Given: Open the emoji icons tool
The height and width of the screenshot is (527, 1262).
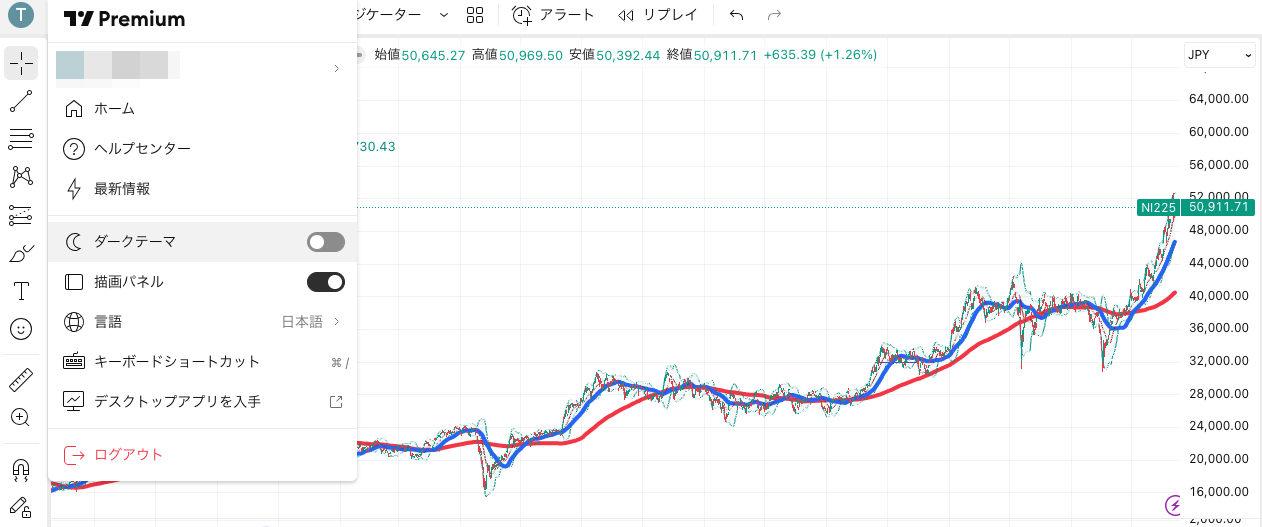Looking at the screenshot, I should (x=20, y=329).
